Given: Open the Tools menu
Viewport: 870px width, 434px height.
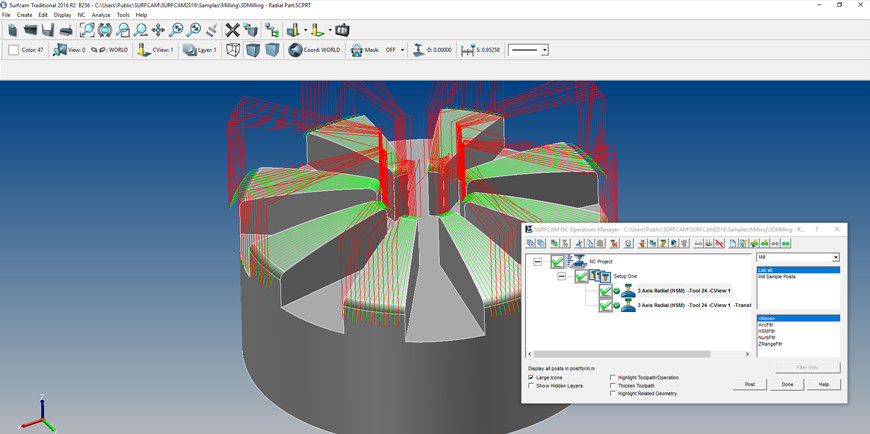Looking at the screenshot, I should (x=123, y=15).
